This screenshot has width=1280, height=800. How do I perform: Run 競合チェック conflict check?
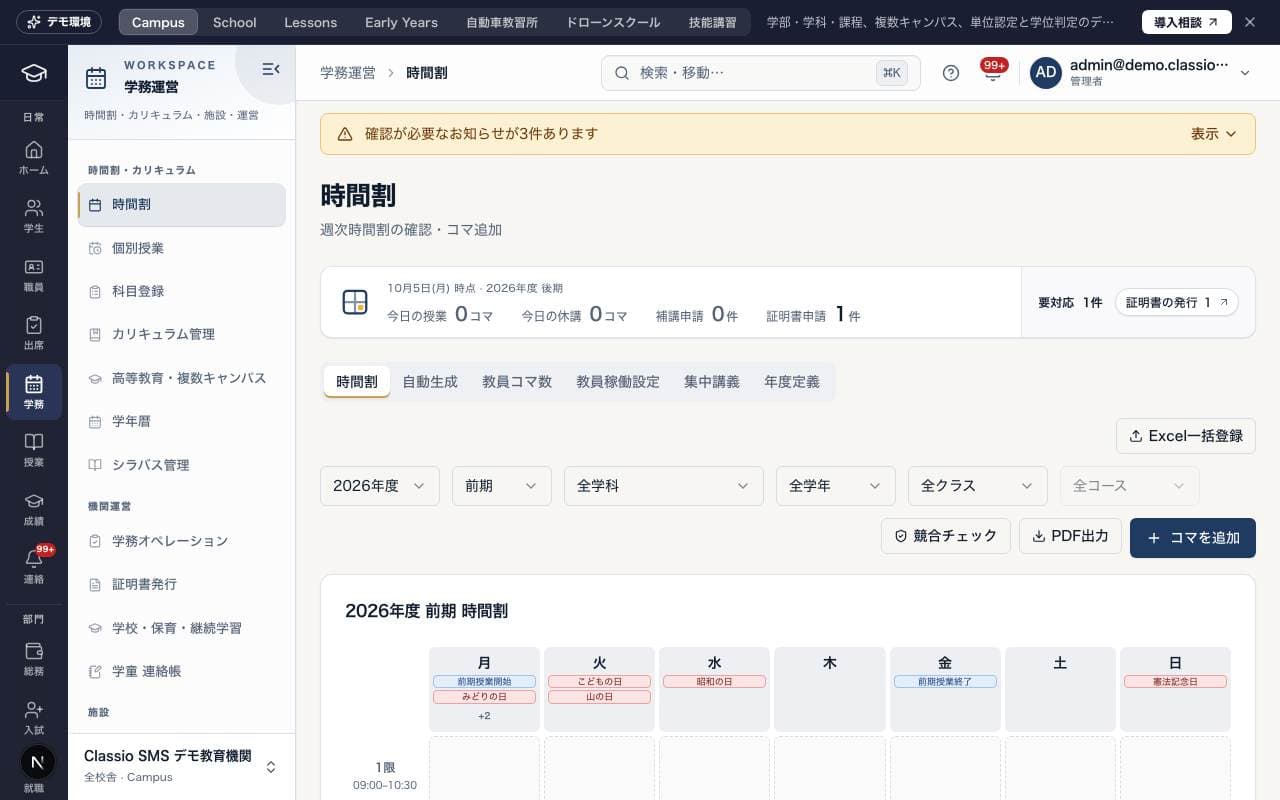(946, 536)
